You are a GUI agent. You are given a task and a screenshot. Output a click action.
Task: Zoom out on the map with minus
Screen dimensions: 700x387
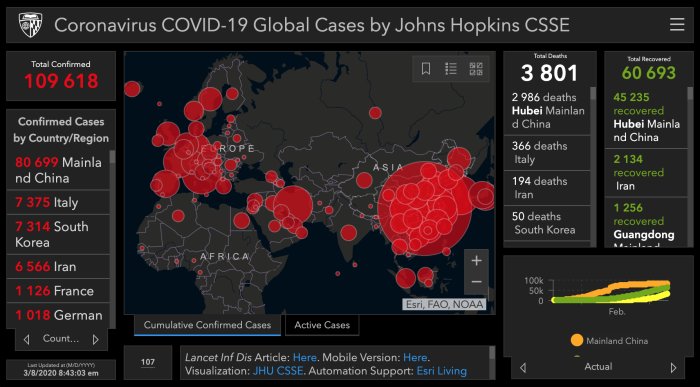point(476,282)
